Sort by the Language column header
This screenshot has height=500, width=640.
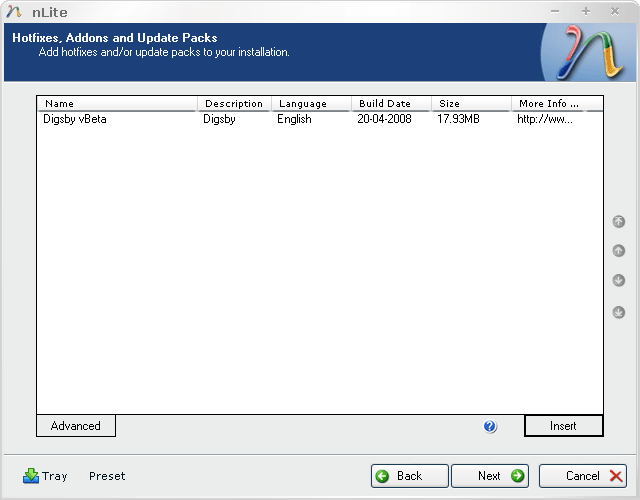(x=311, y=104)
